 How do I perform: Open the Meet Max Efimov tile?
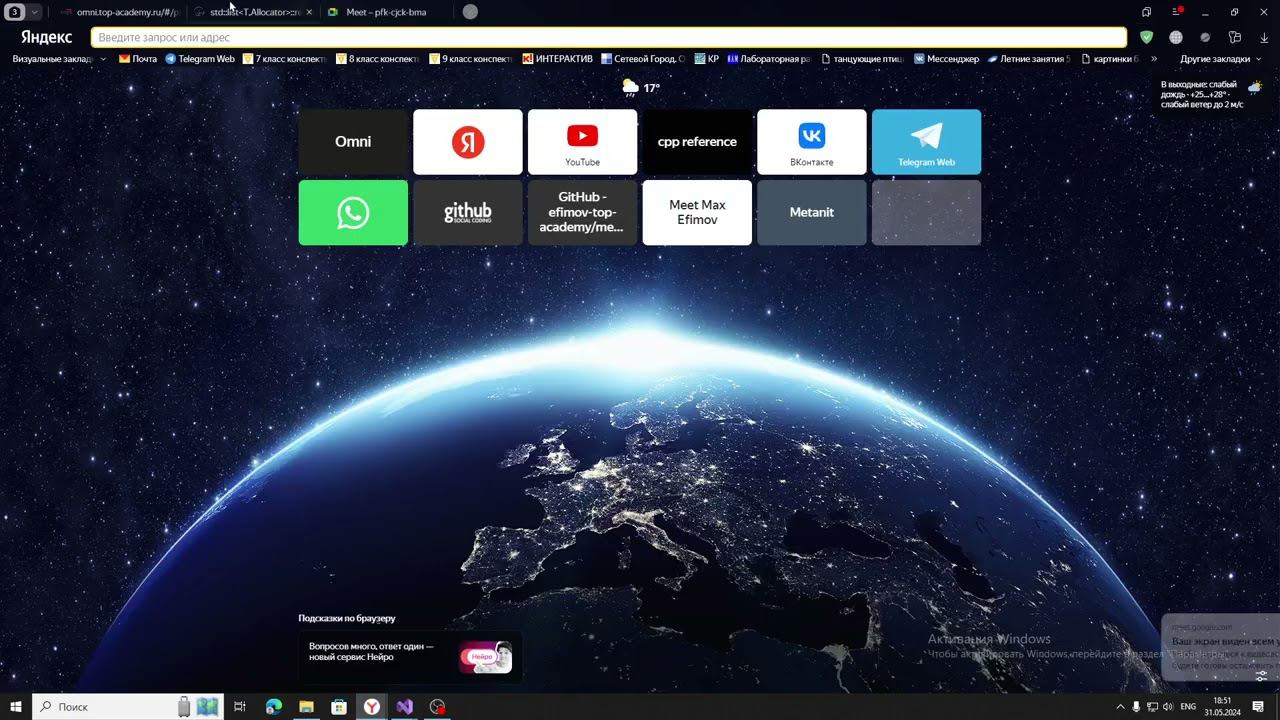[x=697, y=212]
